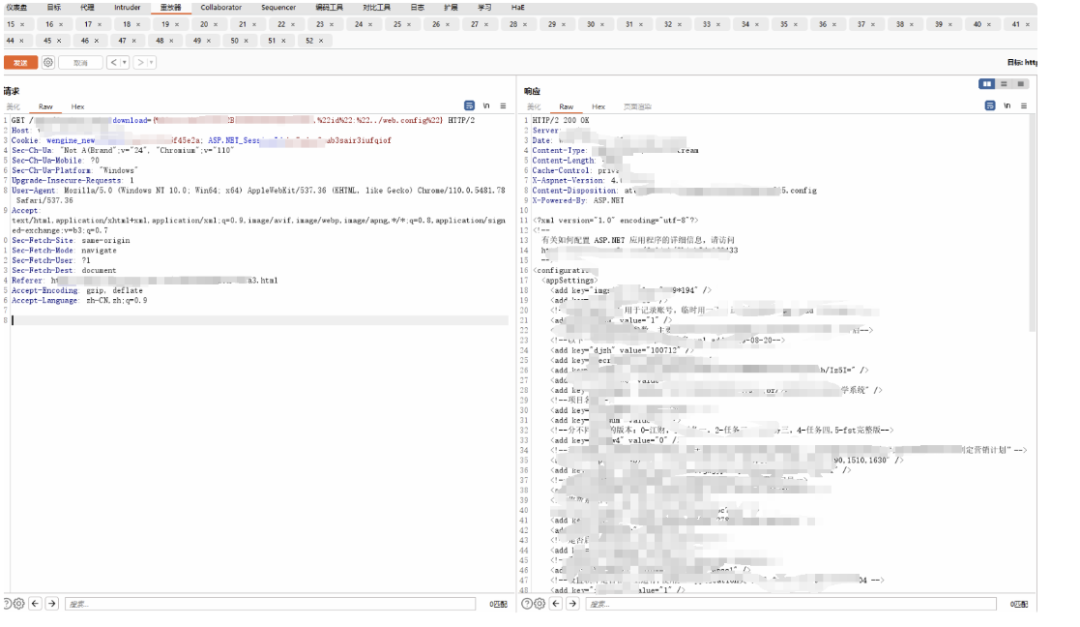Open request editor hamburger menu
Image resolution: width=1080 pixels, height=627 pixels.
coord(503,105)
